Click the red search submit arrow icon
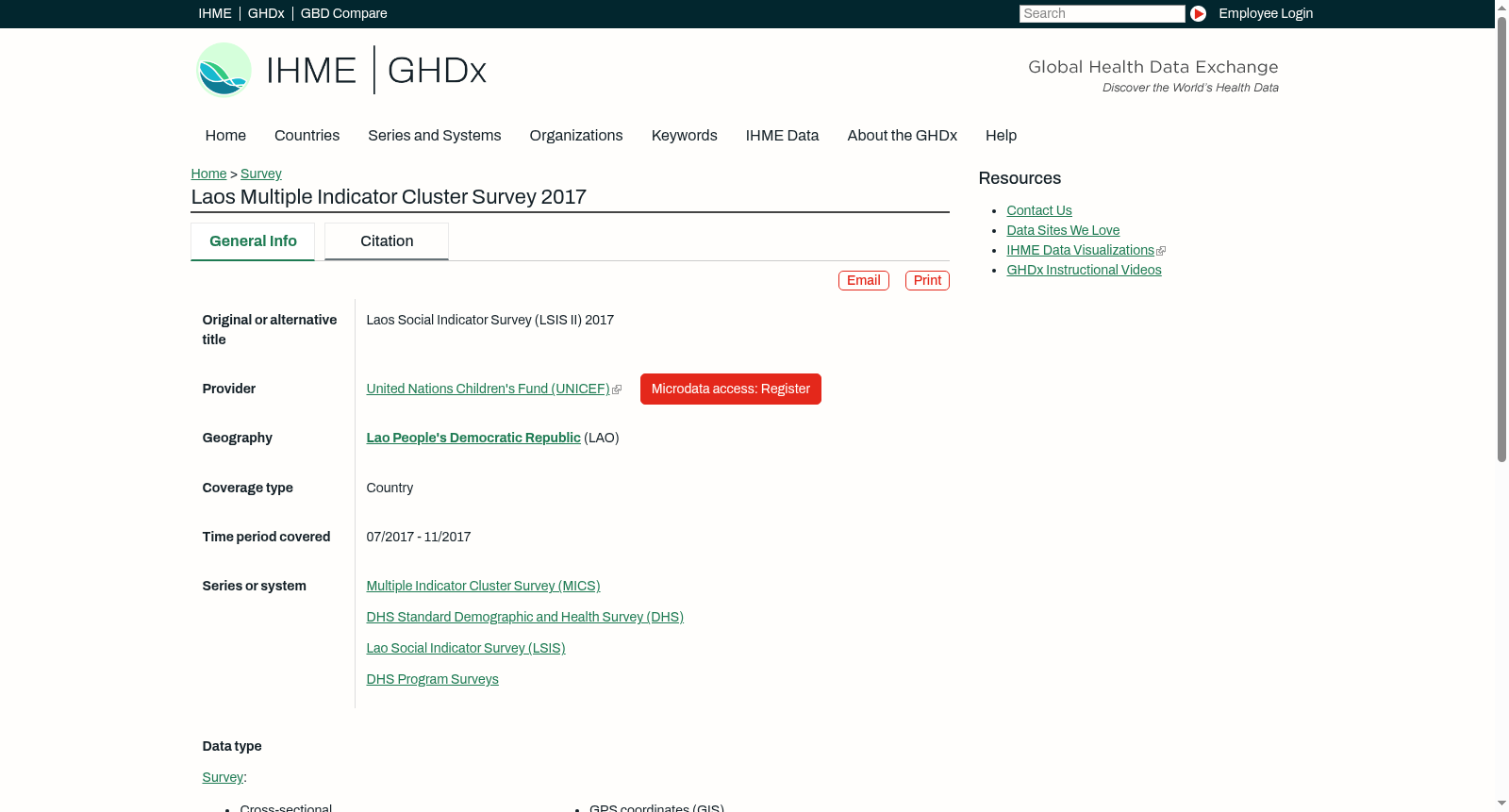This screenshot has width=1509, height=812. coord(1198,13)
